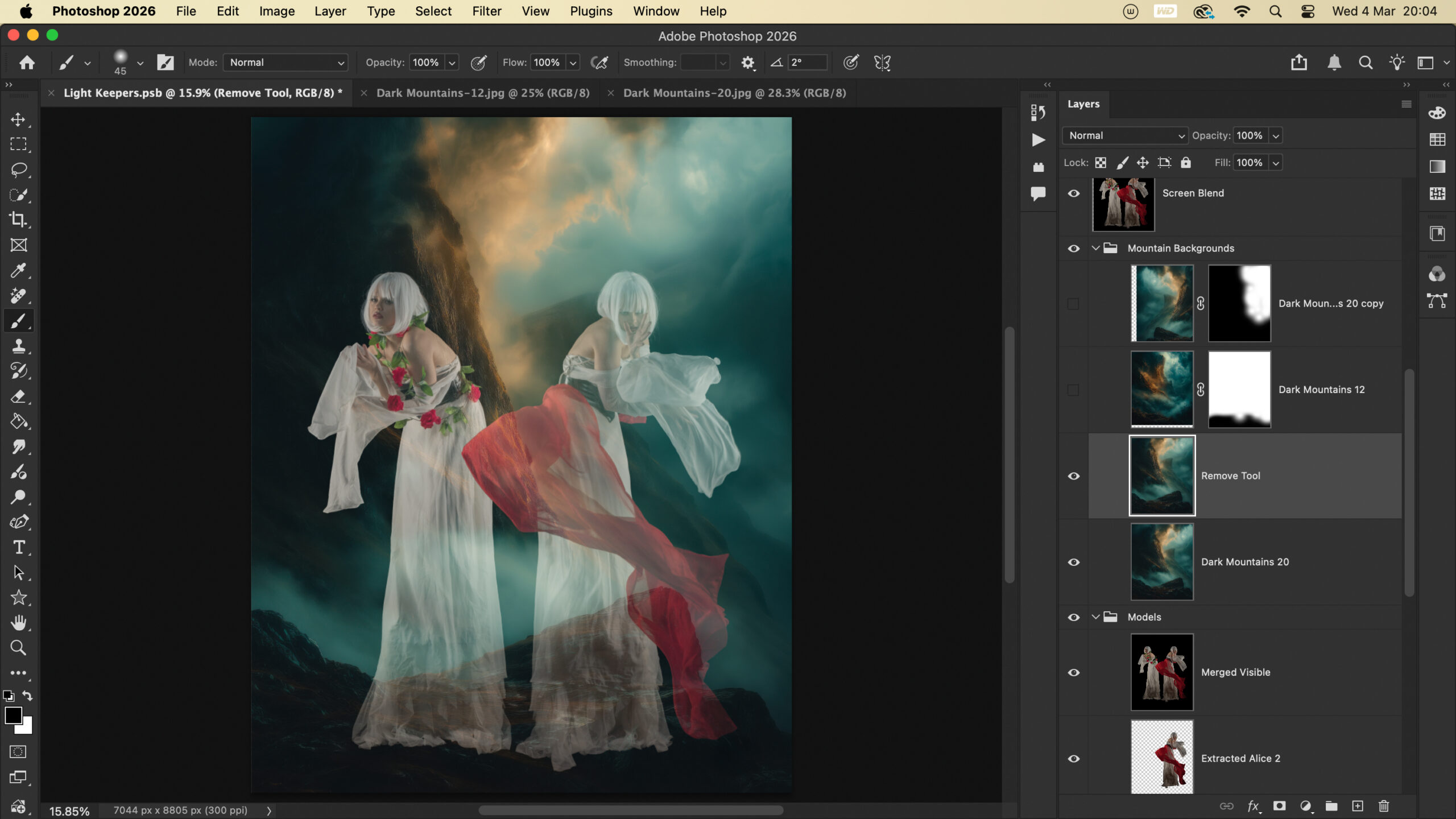Select the Horizontal Type tool
Image resolution: width=1456 pixels, height=819 pixels.
click(18, 547)
